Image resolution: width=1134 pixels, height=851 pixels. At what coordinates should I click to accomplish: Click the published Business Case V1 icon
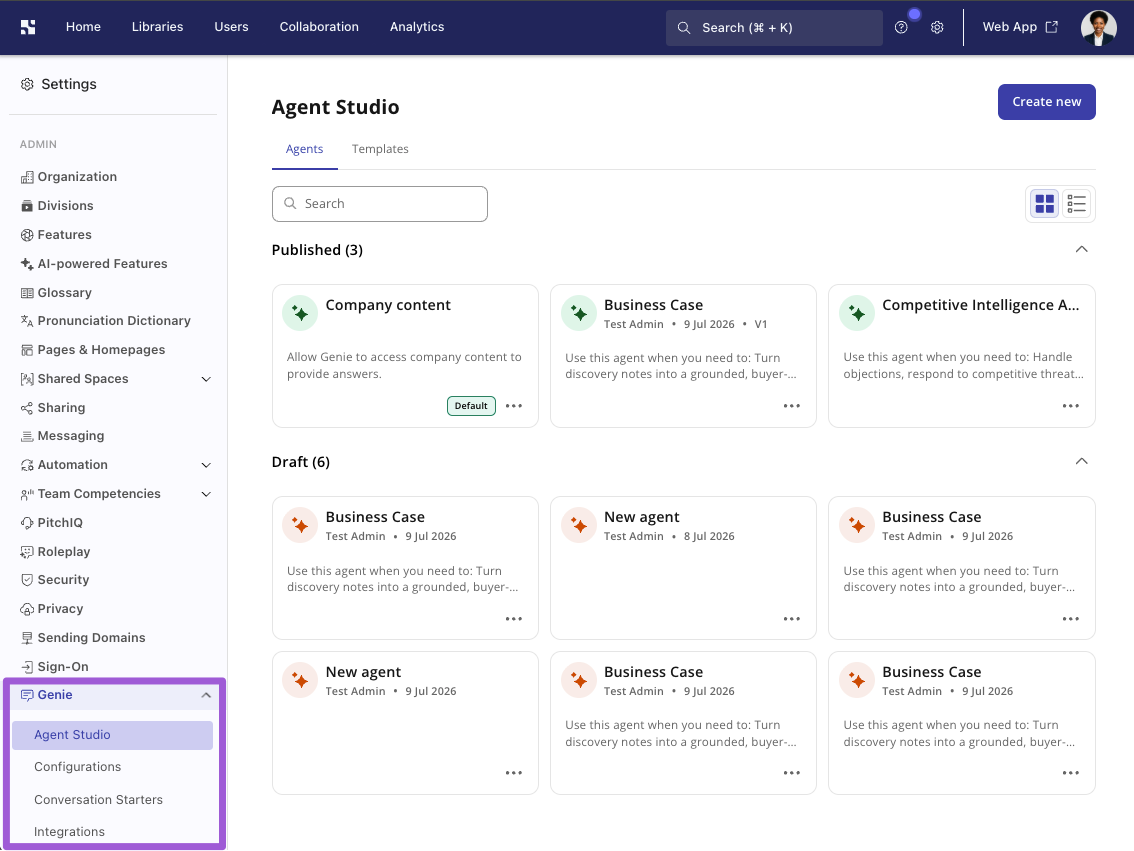pos(579,313)
